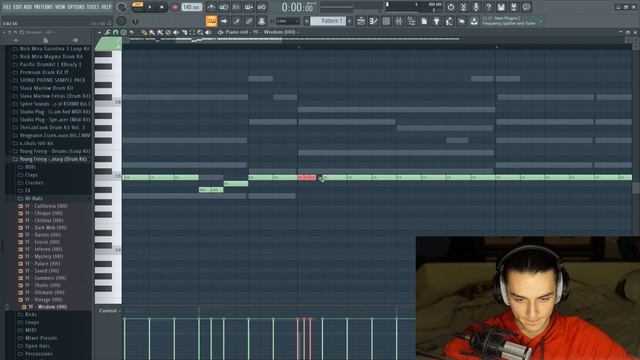640x360 pixels.
Task: Select YF - Wisdom (HH) sample
Action: tap(44, 307)
